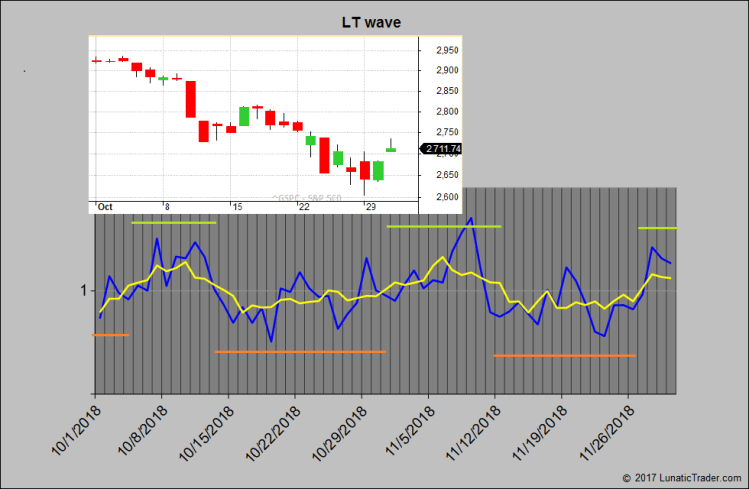This screenshot has height=489, width=749.
Task: Click the longest orange horizontal line
Action: coord(300,352)
